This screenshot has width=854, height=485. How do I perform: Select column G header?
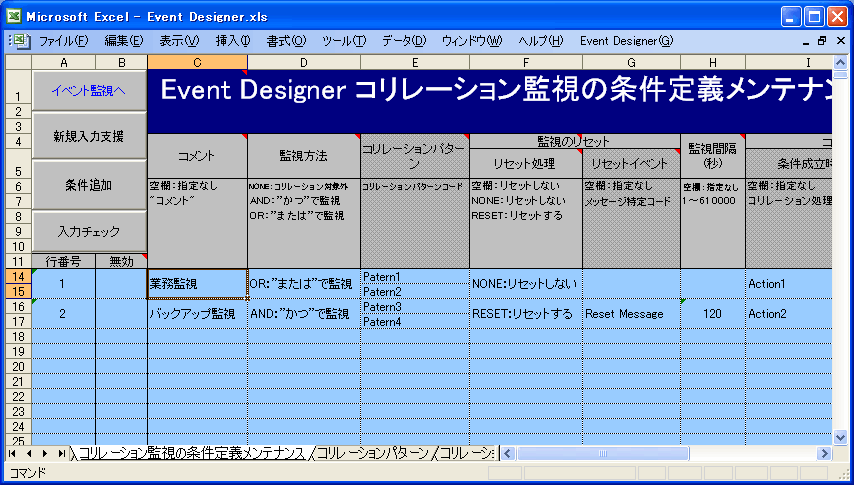click(631, 63)
